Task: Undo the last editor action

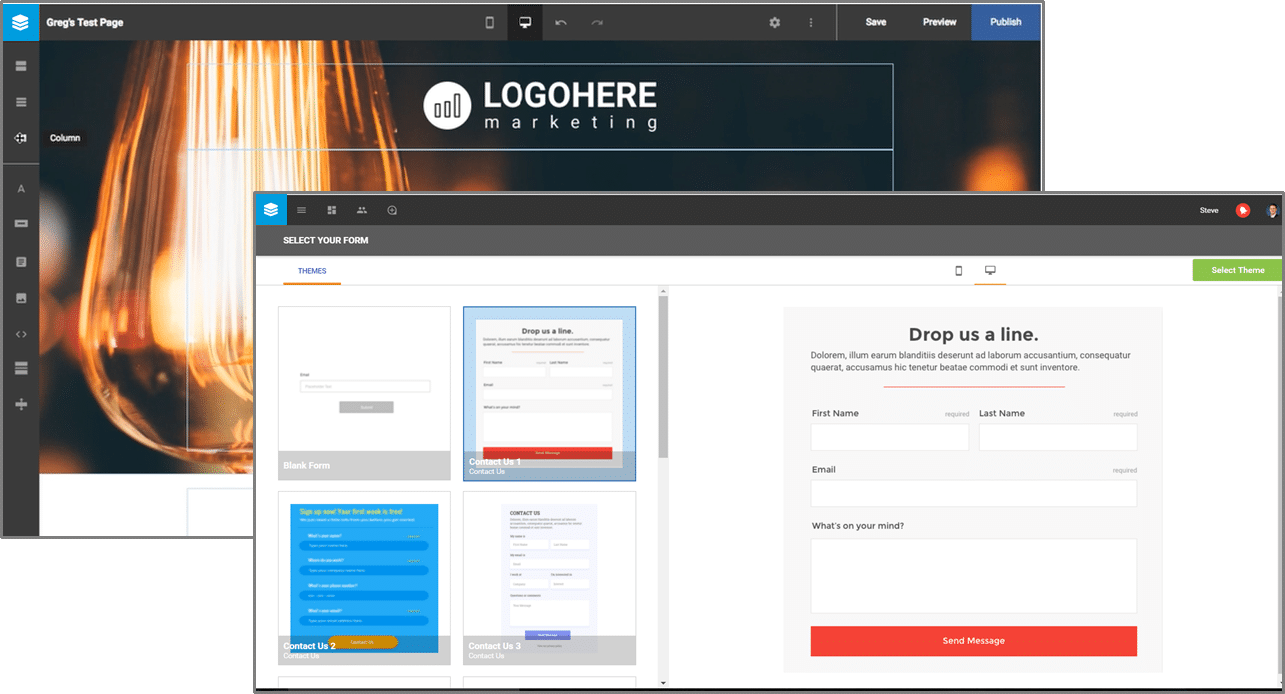Action: click(x=561, y=22)
